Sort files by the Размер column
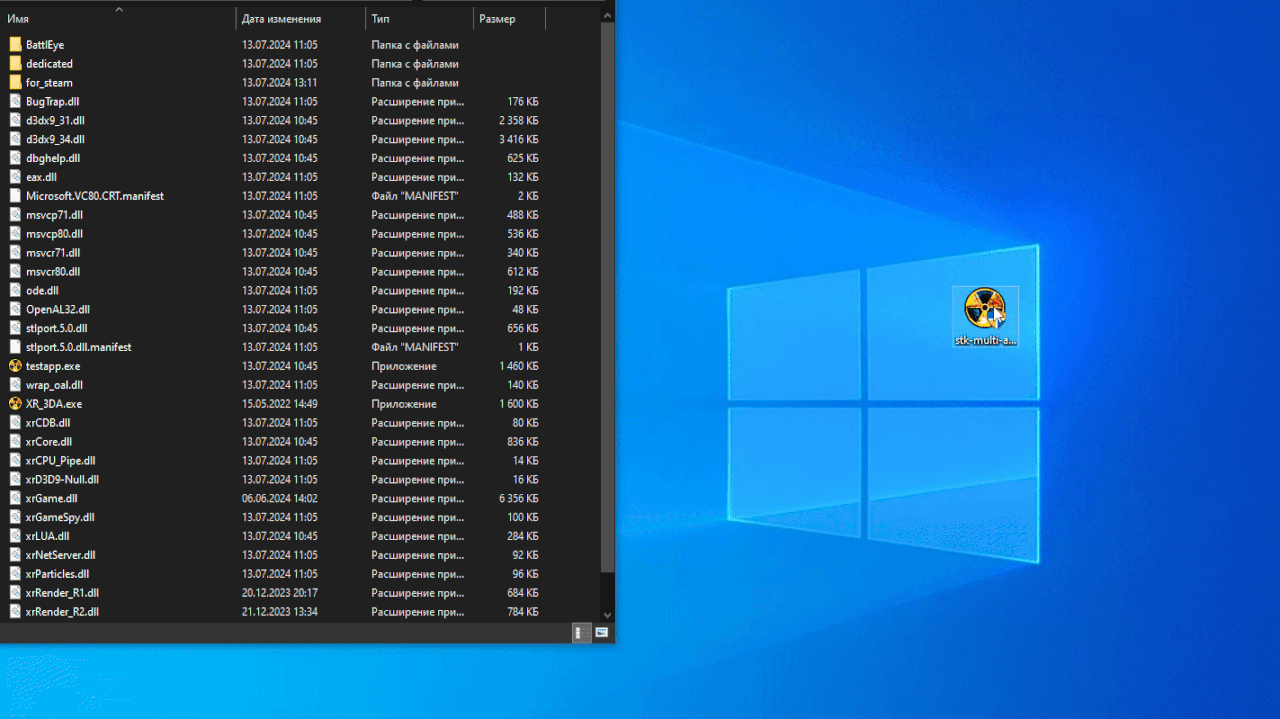The width and height of the screenshot is (1280, 719). pyautogui.click(x=510, y=18)
